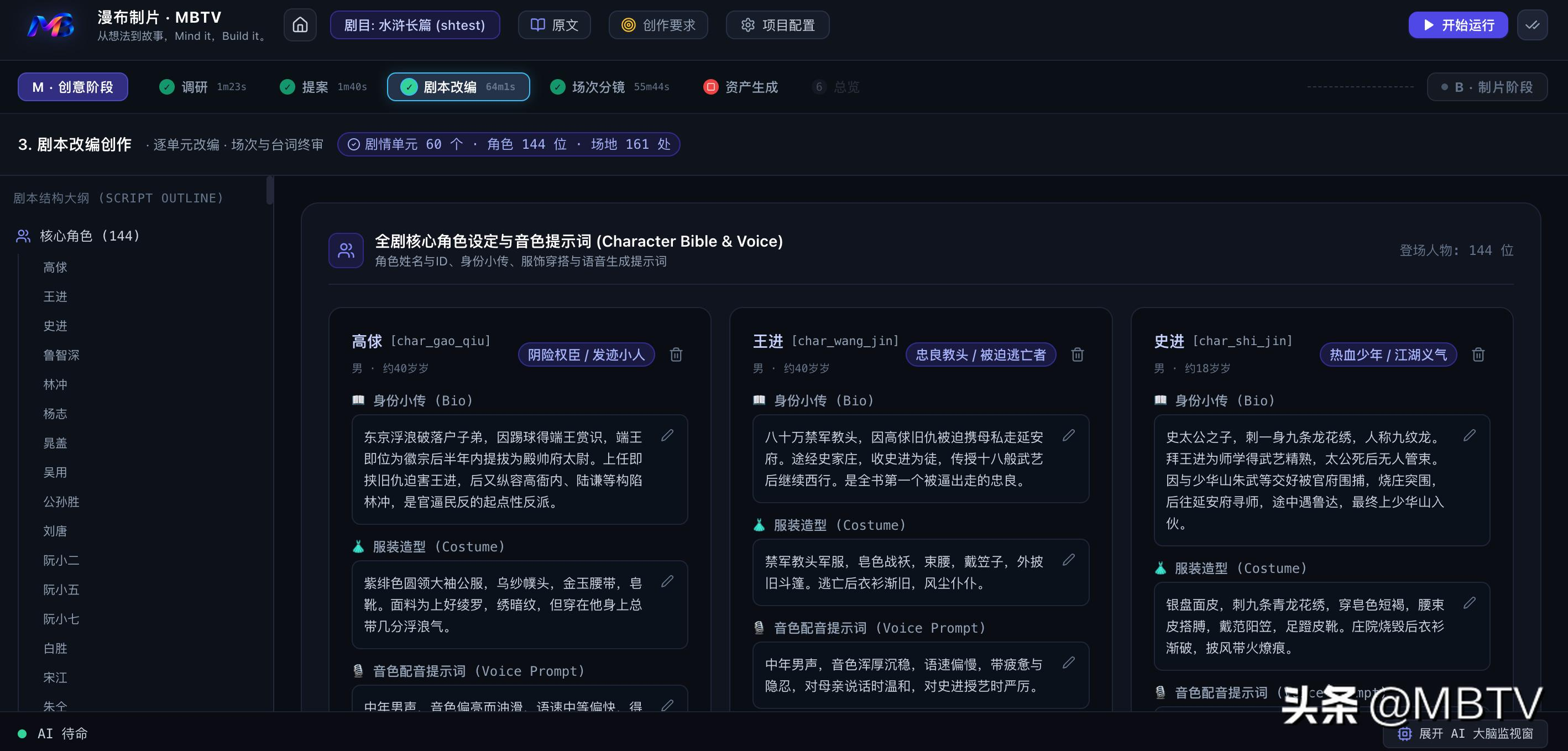Delete the 高俅 character card
Viewport: 1568px width, 751px height.
[x=676, y=354]
